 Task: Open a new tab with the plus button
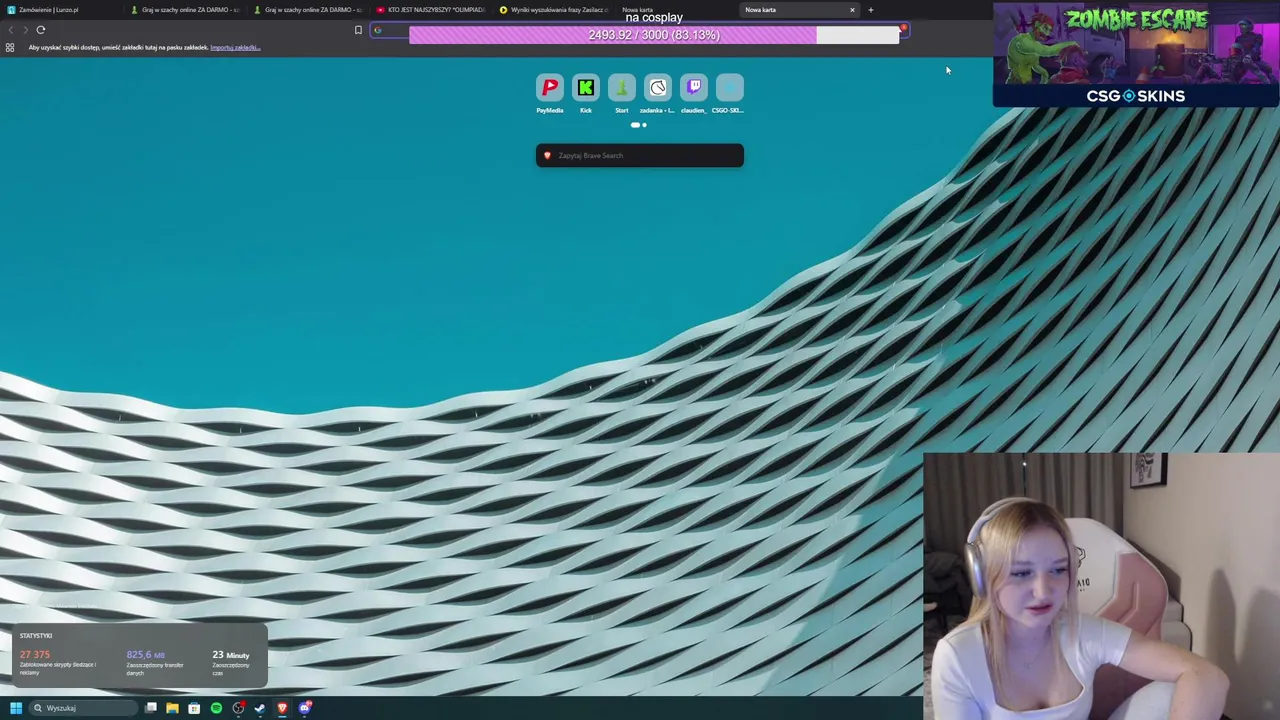870,10
